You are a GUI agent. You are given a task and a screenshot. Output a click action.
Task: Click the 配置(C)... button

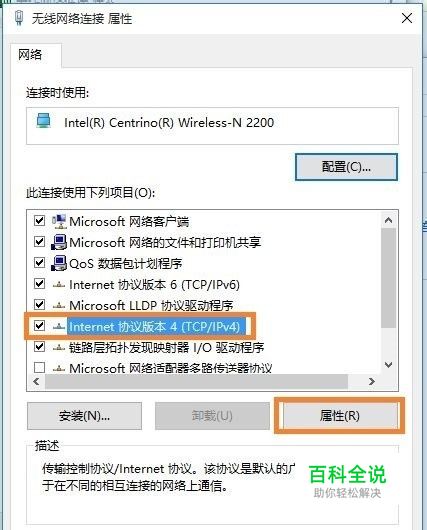pos(346,167)
